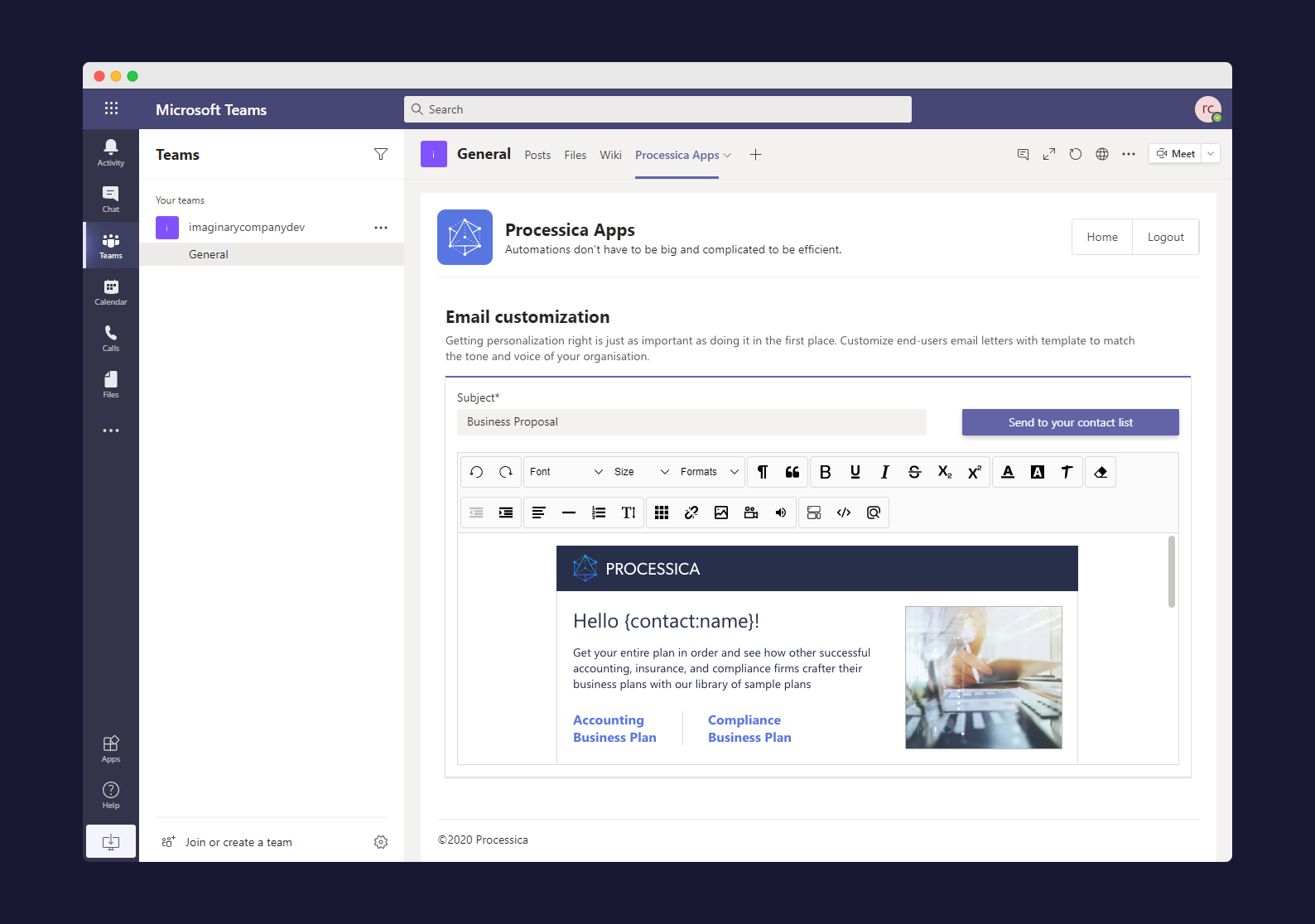Open the Wiki tab
The height and width of the screenshot is (924, 1315).
tap(610, 155)
